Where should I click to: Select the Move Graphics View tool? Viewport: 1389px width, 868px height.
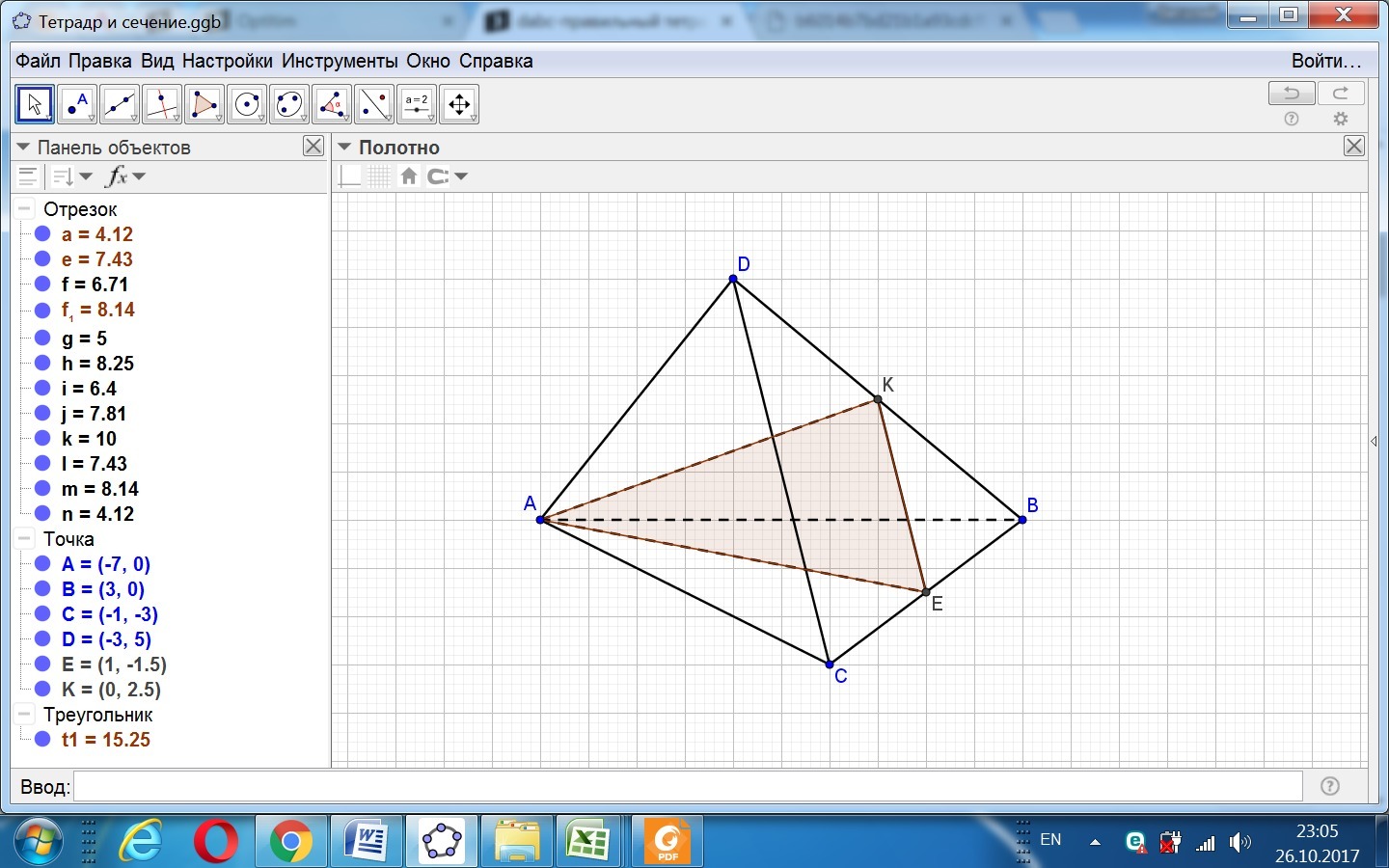459,104
